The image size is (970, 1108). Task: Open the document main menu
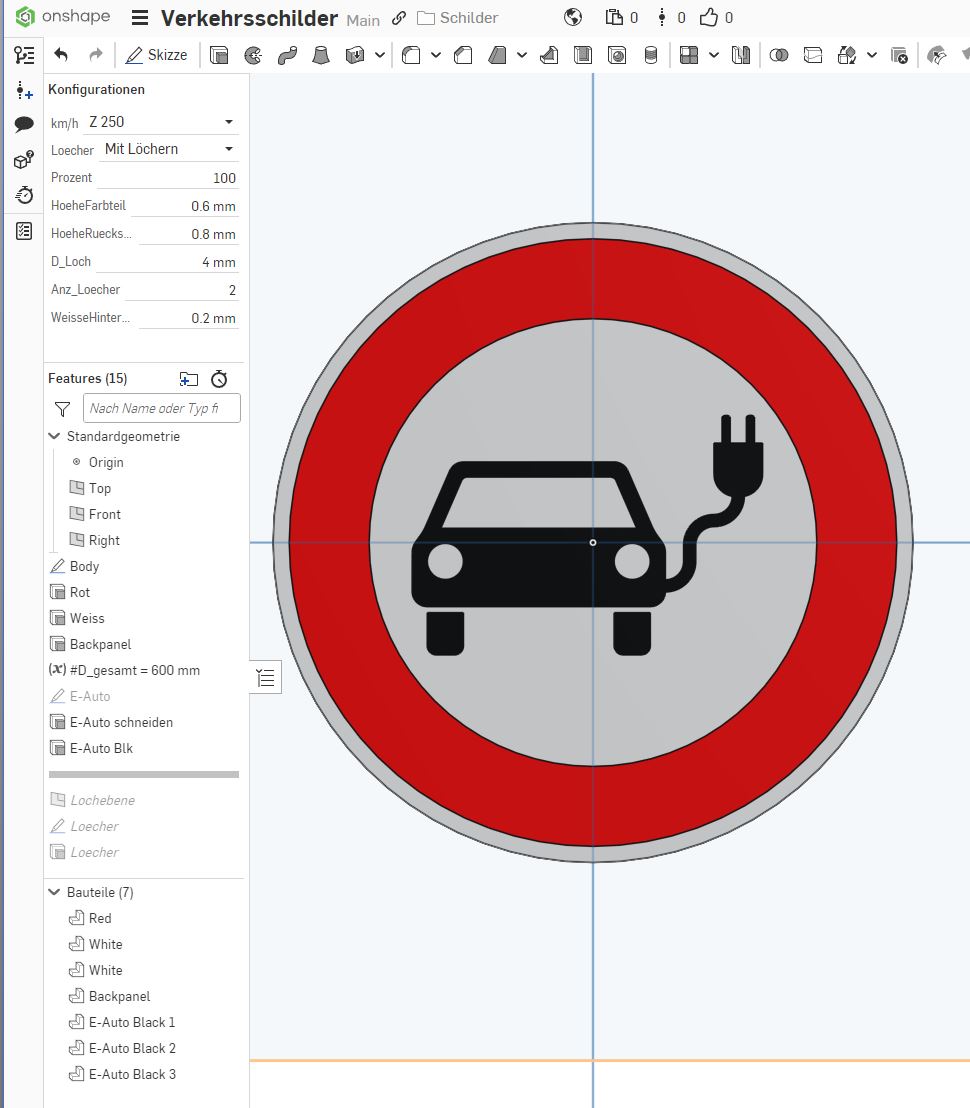click(x=139, y=17)
